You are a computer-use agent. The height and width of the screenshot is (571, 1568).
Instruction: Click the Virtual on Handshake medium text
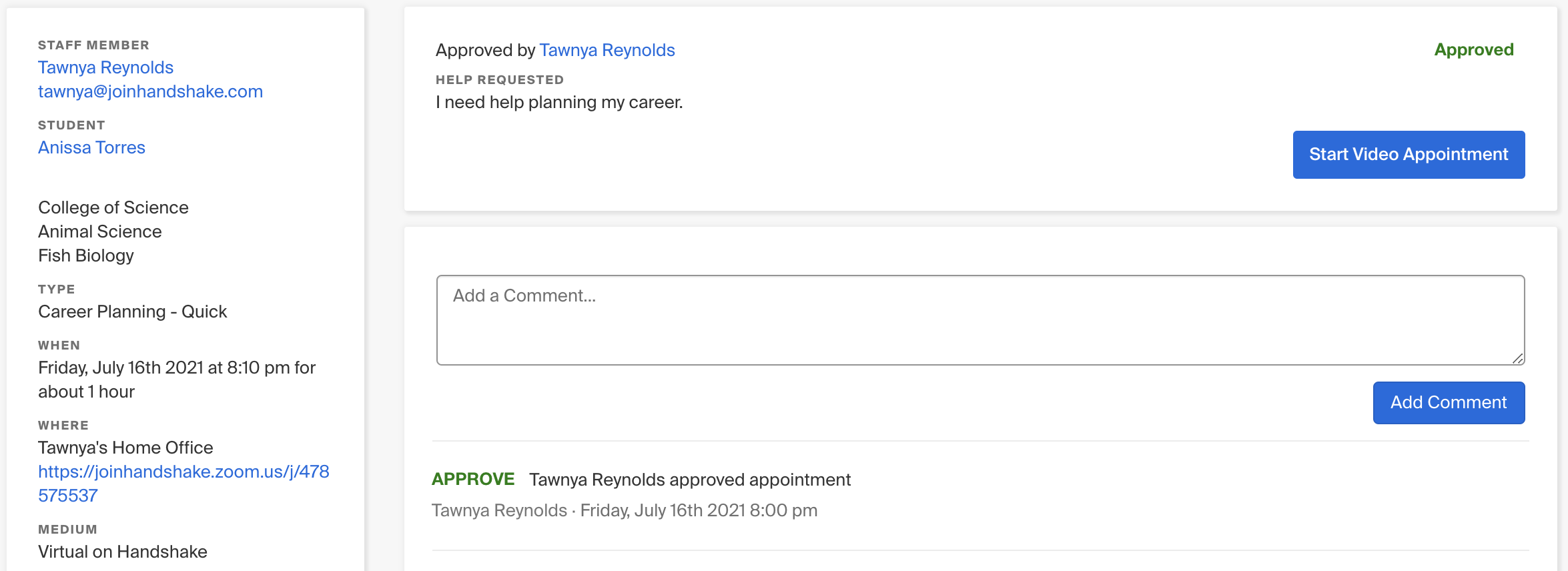pos(122,552)
